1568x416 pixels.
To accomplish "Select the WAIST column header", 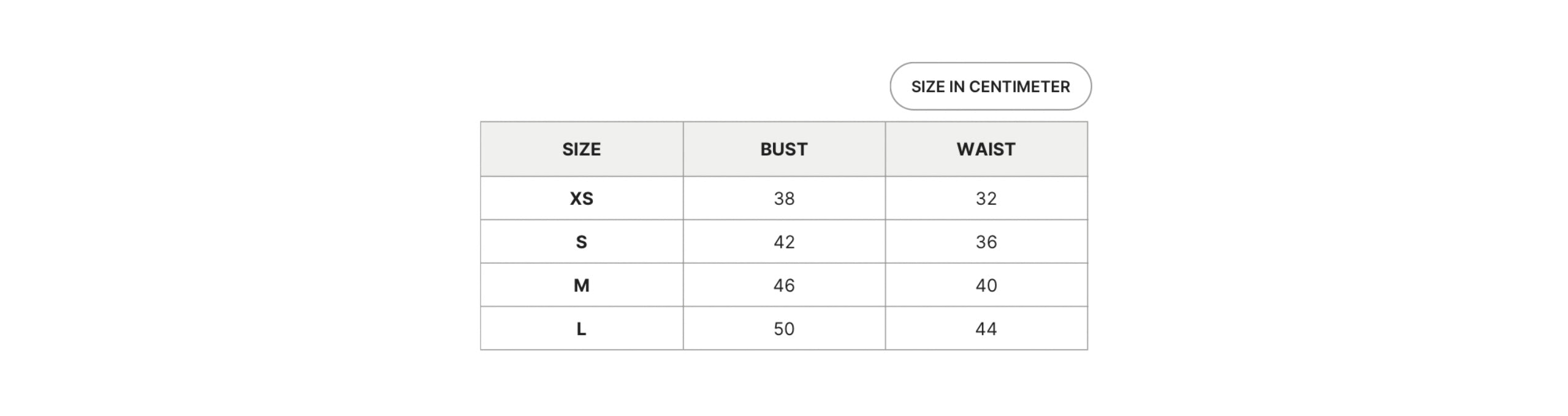I will tap(986, 149).
